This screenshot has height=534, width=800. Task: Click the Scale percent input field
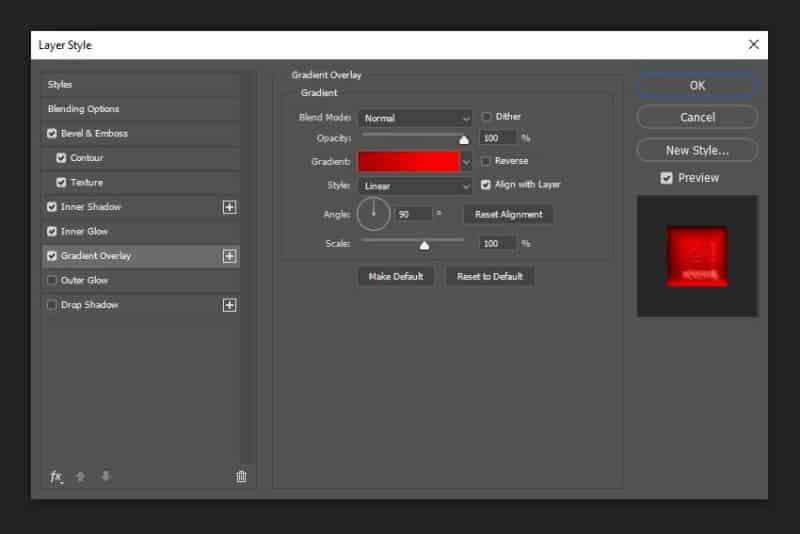(x=498, y=244)
